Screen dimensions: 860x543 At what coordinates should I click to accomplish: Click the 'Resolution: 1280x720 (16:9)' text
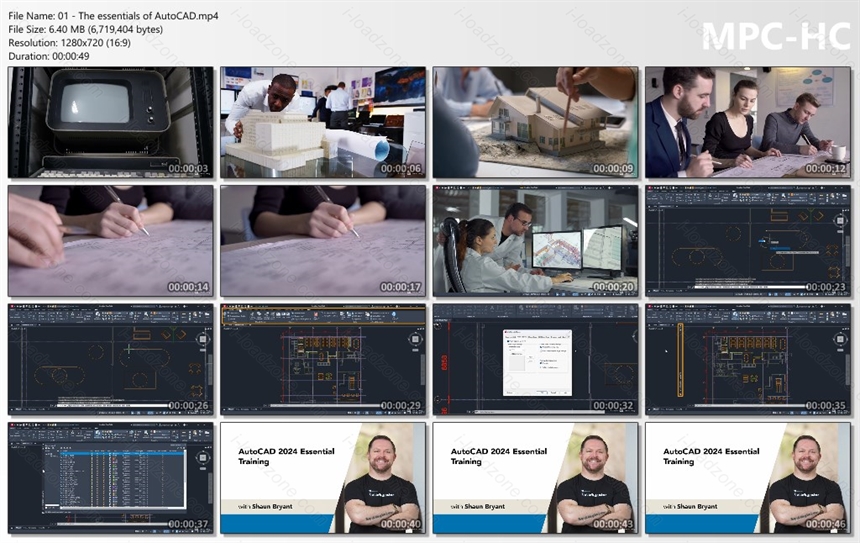point(69,43)
